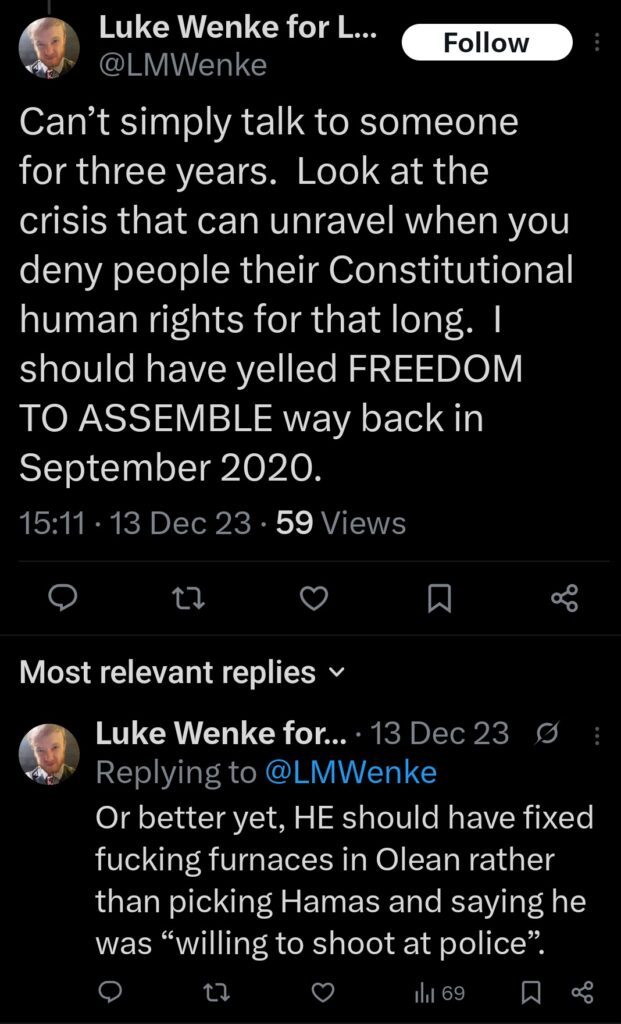Screen dimensions: 621x1024
Task: Follow Luke Wenke
Action: click(487, 42)
